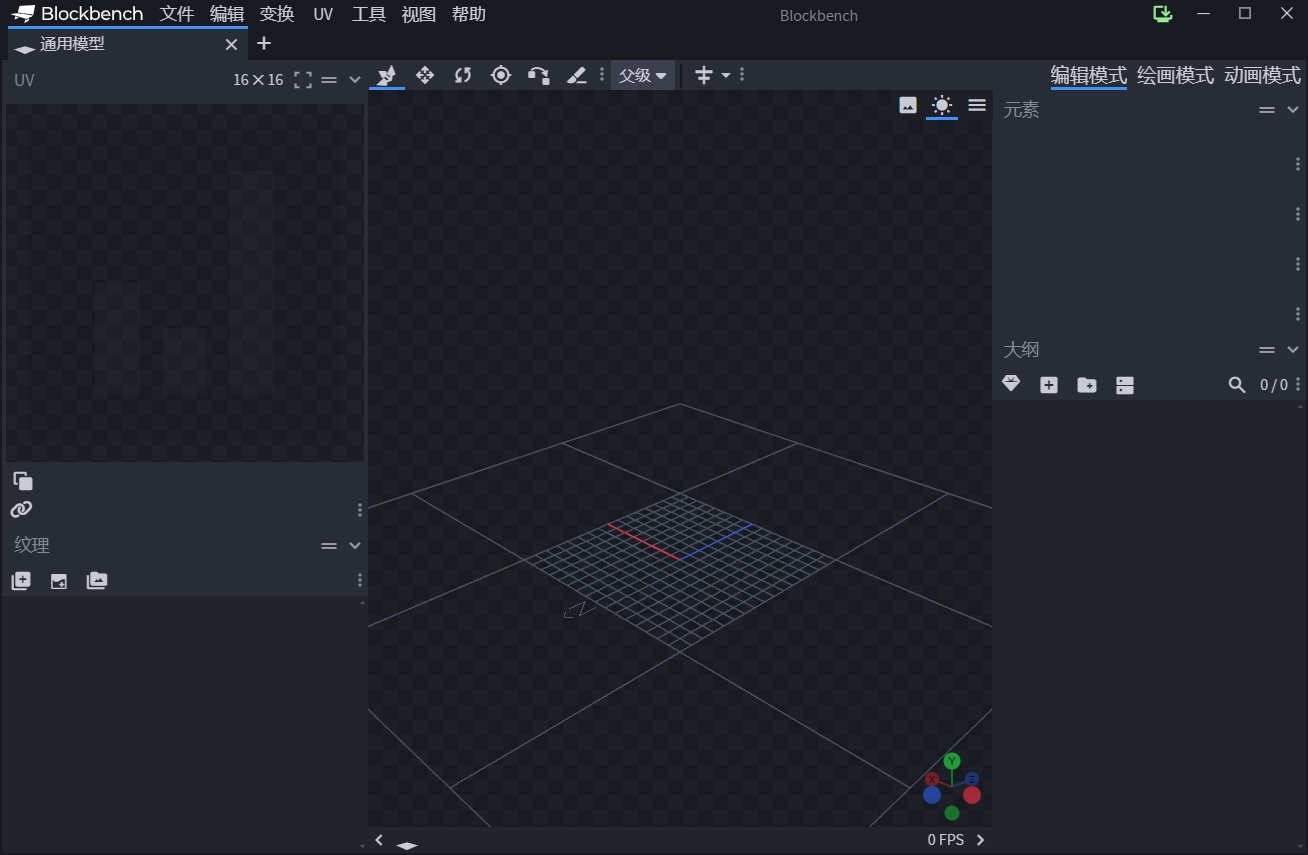Image resolution: width=1308 pixels, height=855 pixels.
Task: Open the 工具 menu
Action: pyautogui.click(x=369, y=14)
